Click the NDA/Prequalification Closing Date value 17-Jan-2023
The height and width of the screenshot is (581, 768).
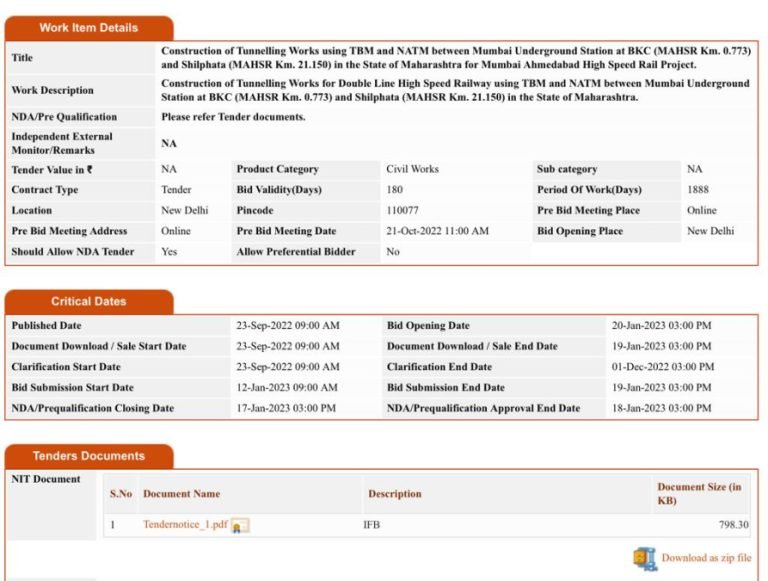pos(286,408)
